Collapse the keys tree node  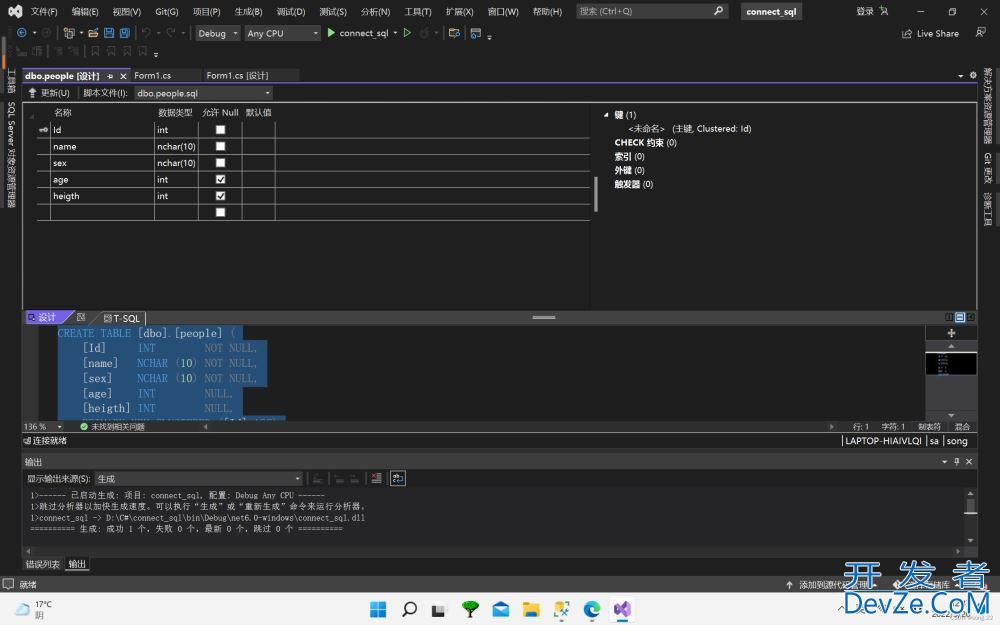click(606, 115)
